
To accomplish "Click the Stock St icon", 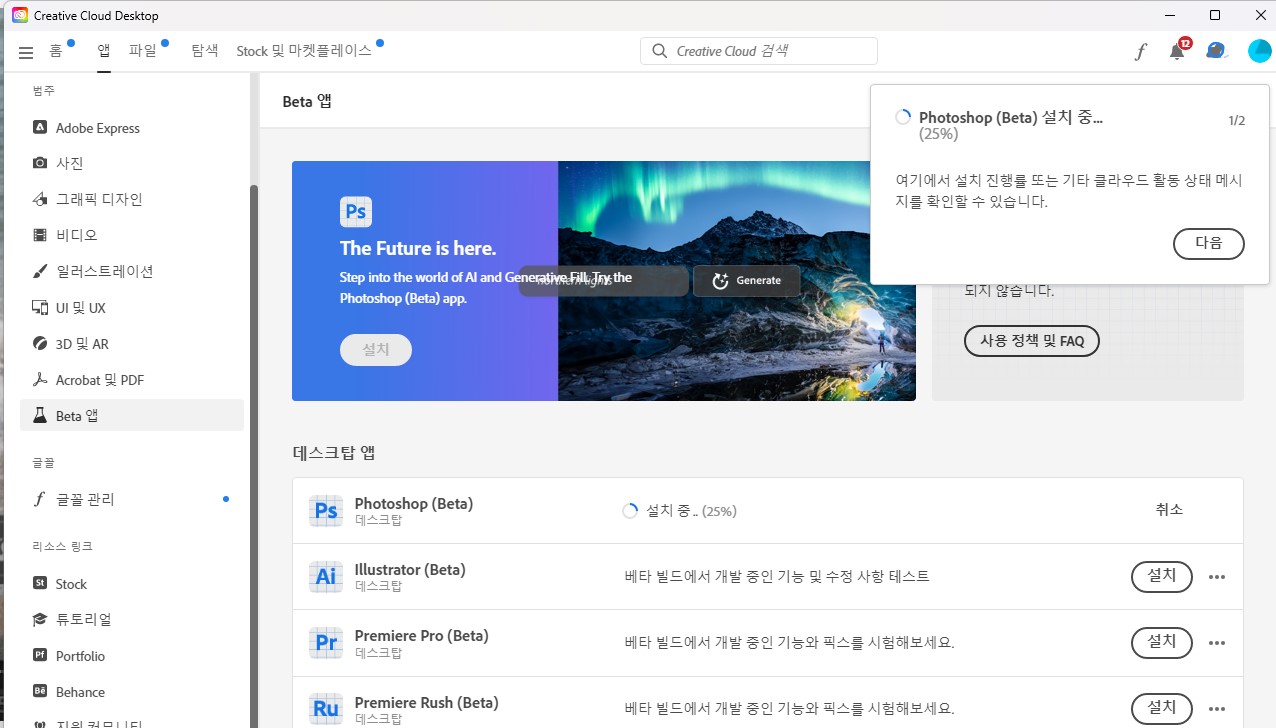I will click(x=40, y=583).
